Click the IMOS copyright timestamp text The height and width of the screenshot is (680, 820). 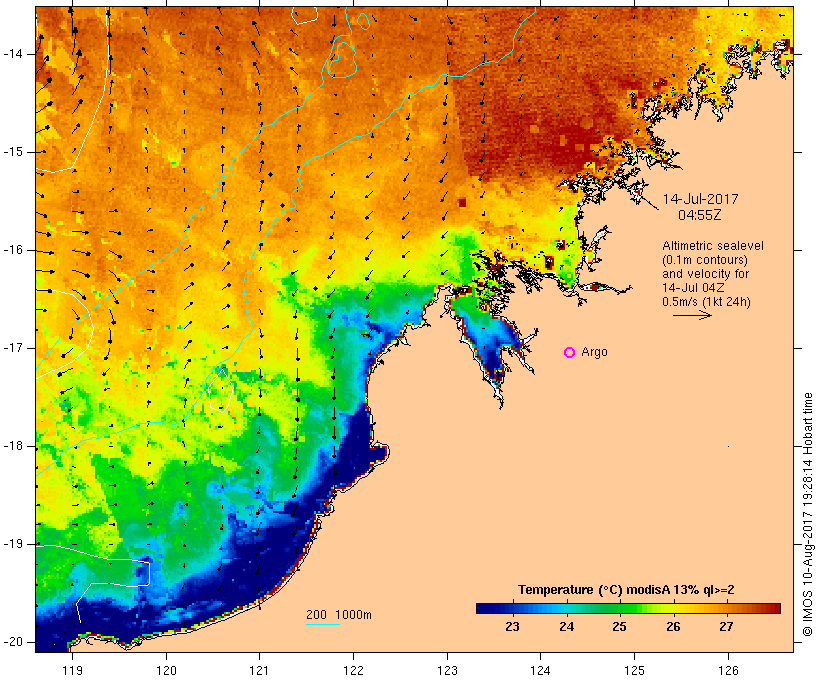808,515
